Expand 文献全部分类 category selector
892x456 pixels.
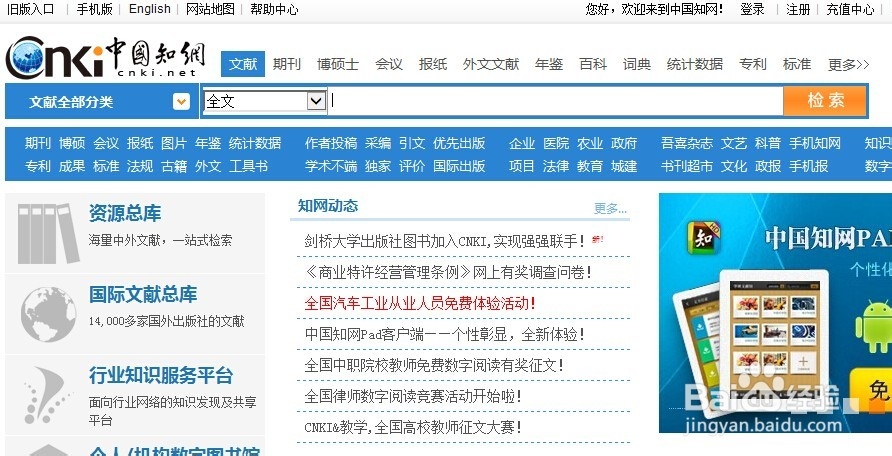click(102, 102)
